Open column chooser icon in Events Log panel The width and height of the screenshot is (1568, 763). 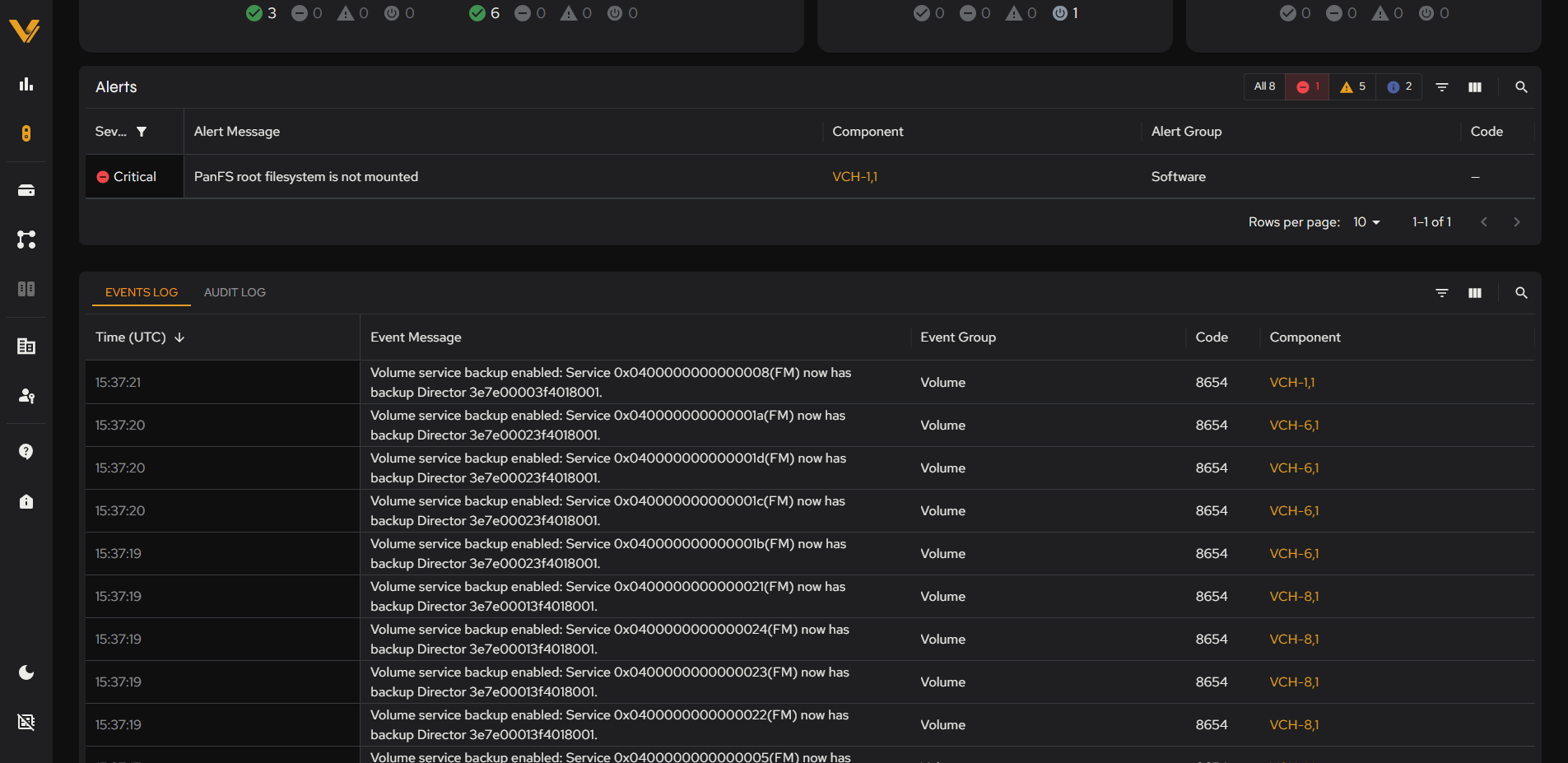pyautogui.click(x=1475, y=293)
